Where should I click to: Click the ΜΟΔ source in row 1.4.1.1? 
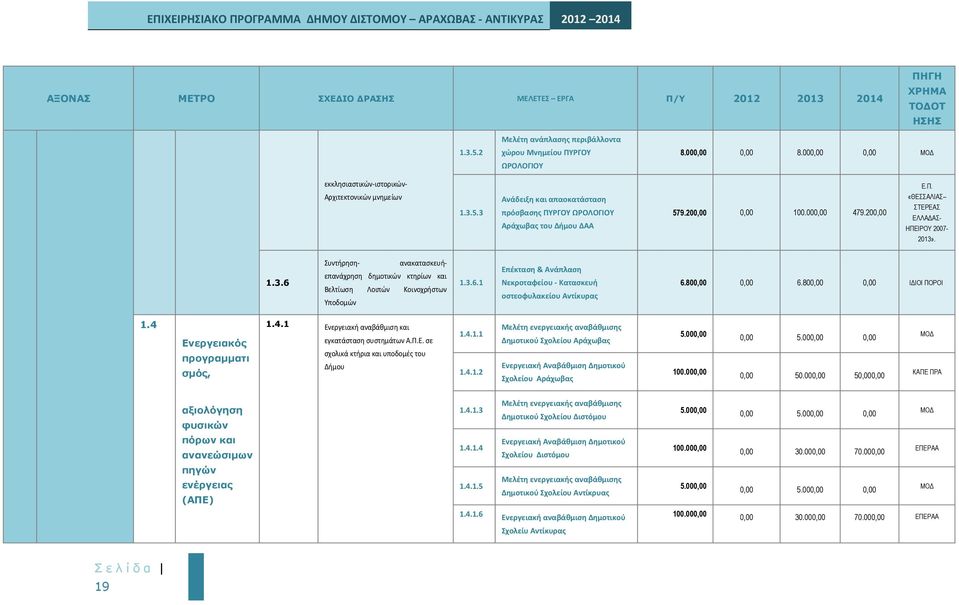927,334
